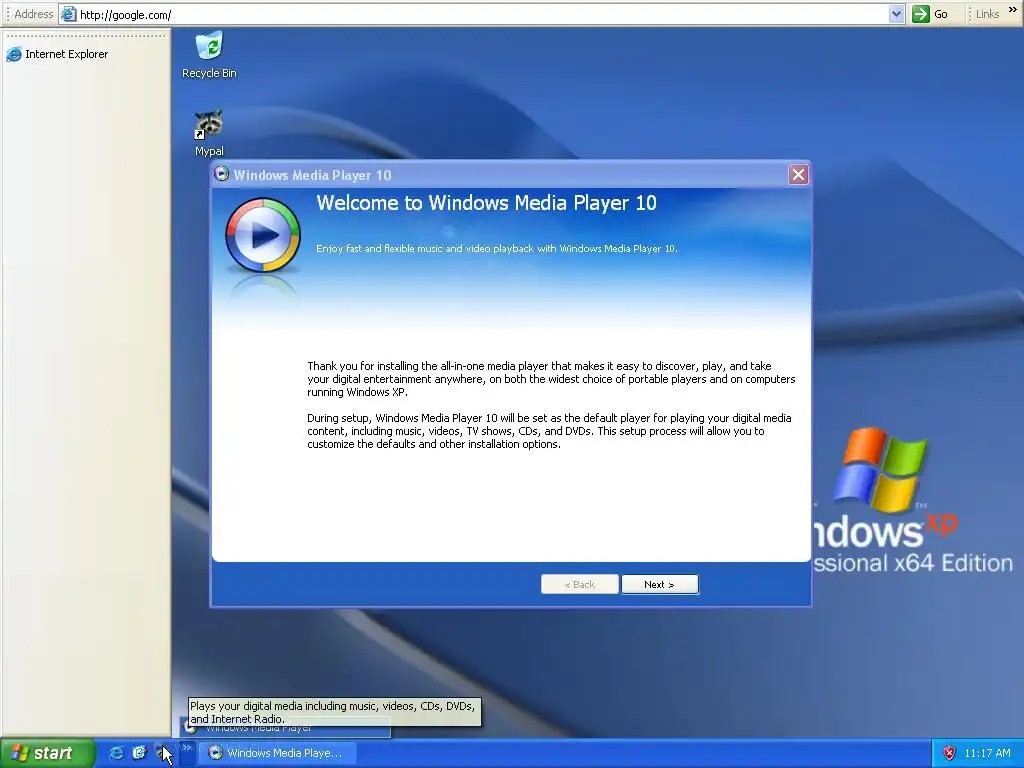Open the Recycle Bin desktop icon

point(209,55)
